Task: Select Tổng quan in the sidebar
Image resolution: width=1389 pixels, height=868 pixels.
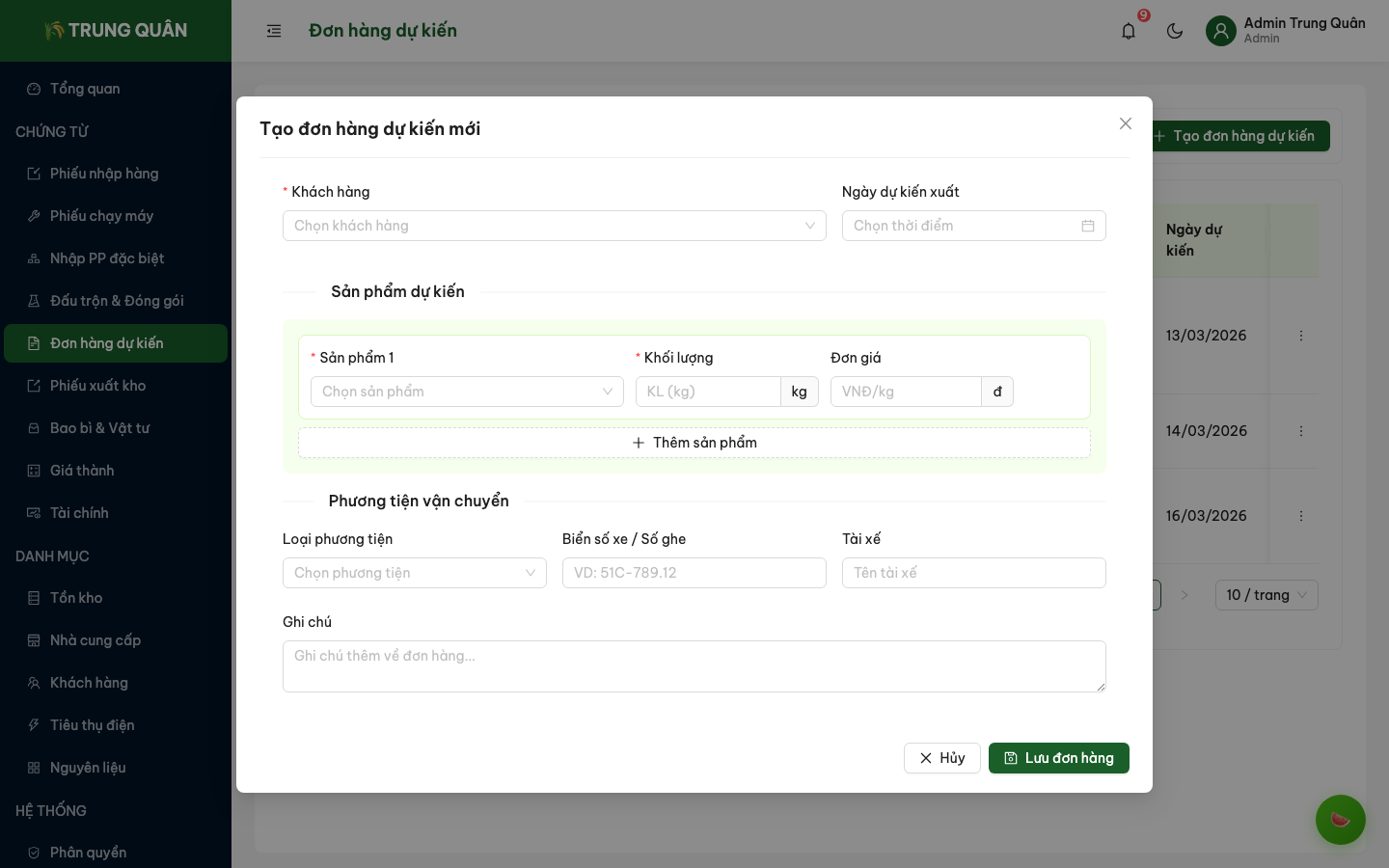Action: (85, 89)
